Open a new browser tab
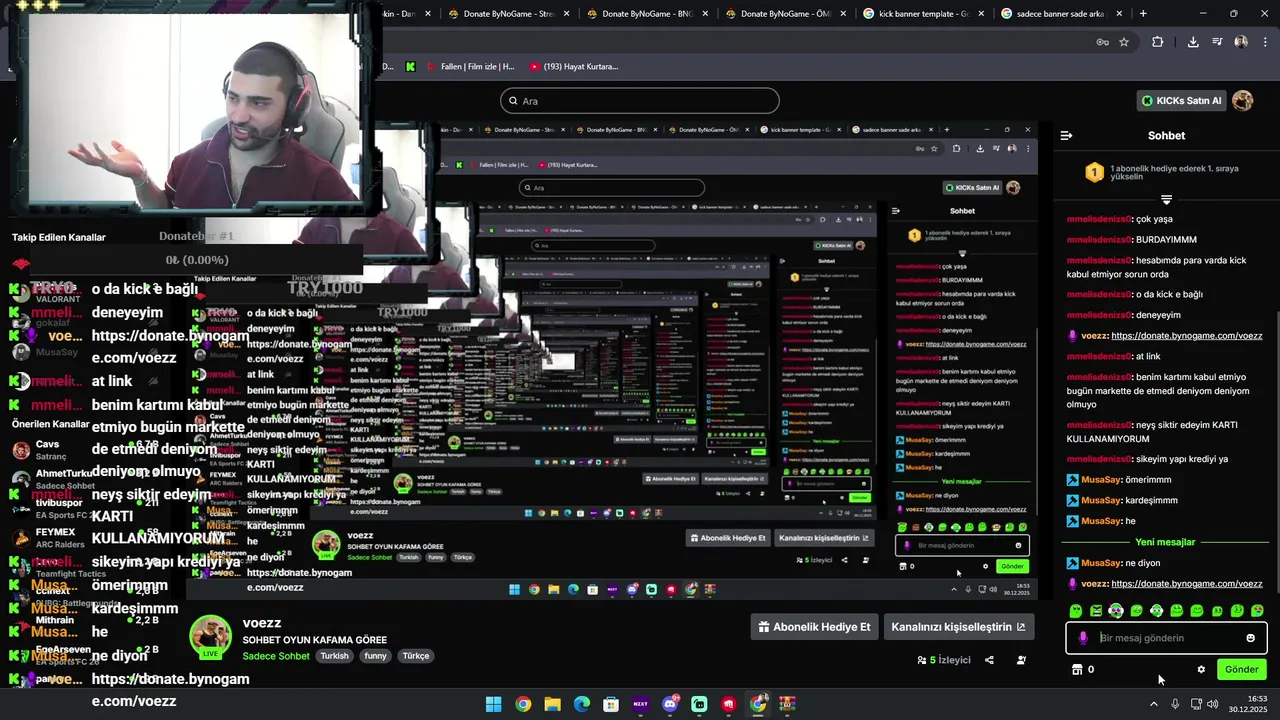 coord(1143,14)
